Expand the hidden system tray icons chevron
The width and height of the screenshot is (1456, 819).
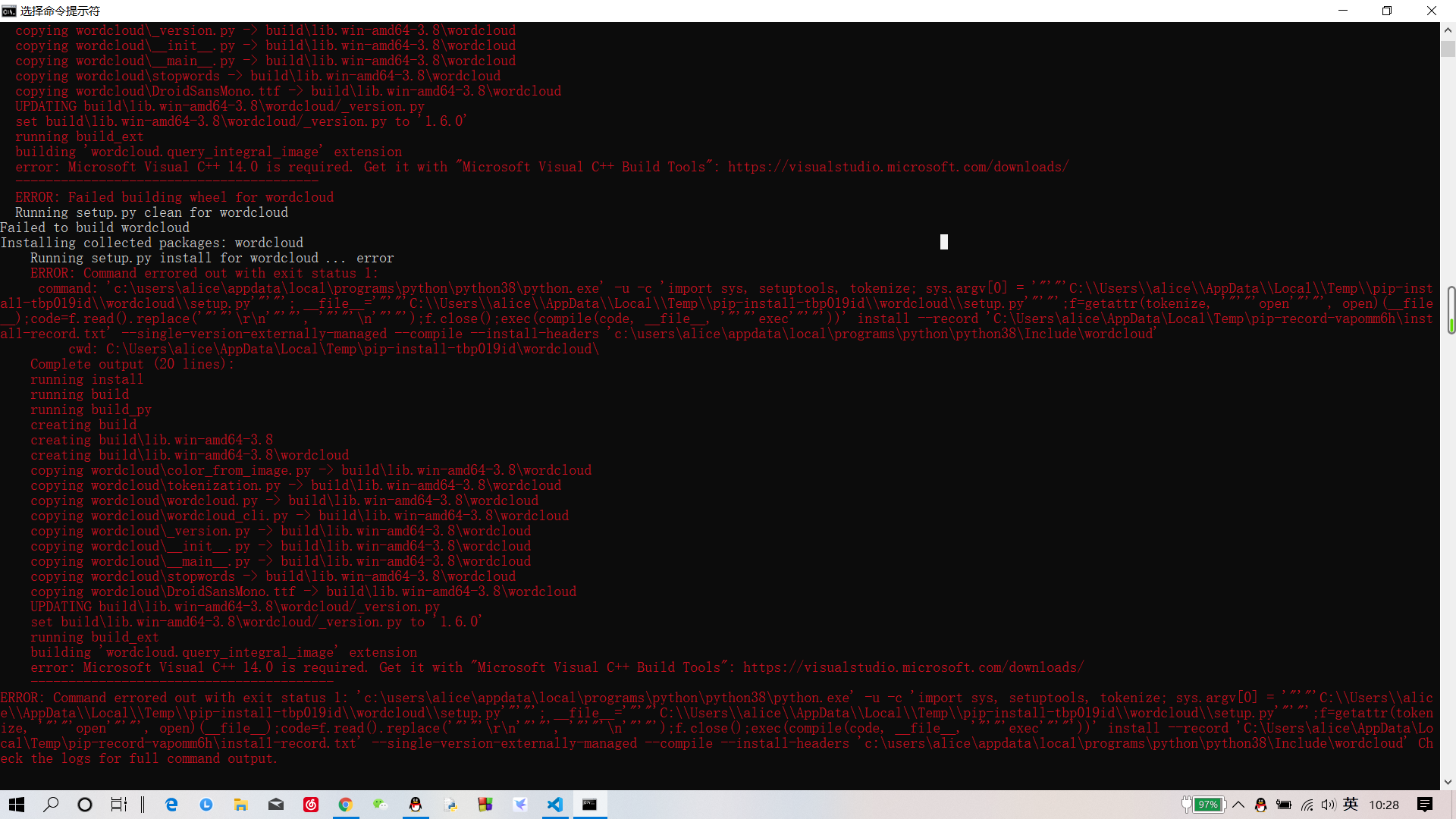[1238, 805]
